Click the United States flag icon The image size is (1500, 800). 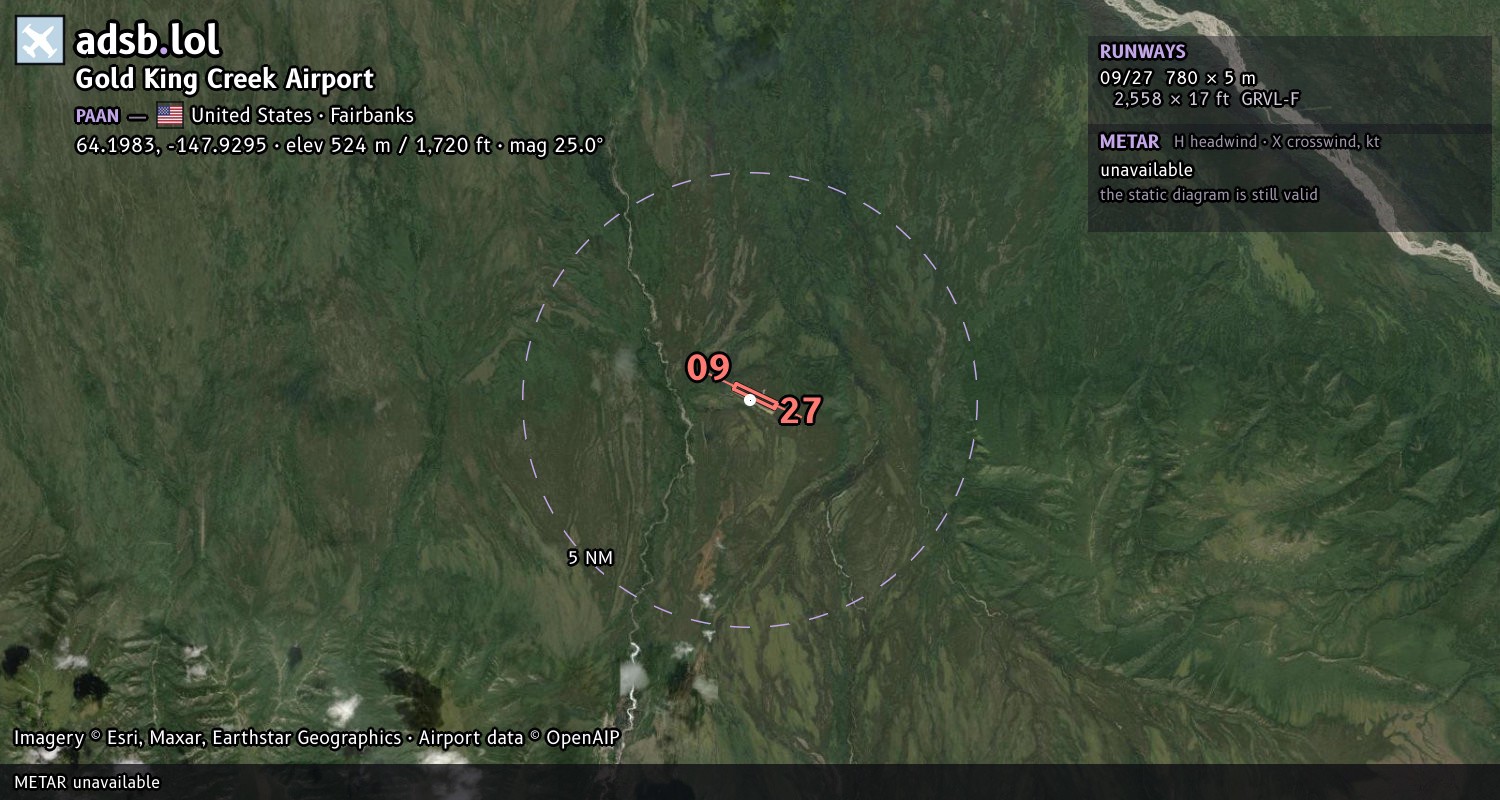170,115
